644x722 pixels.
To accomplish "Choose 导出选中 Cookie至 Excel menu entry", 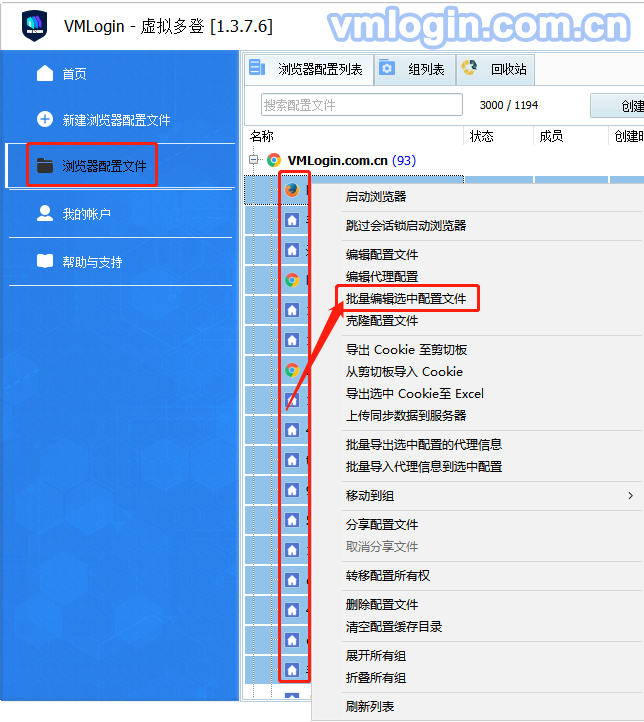I will click(414, 394).
